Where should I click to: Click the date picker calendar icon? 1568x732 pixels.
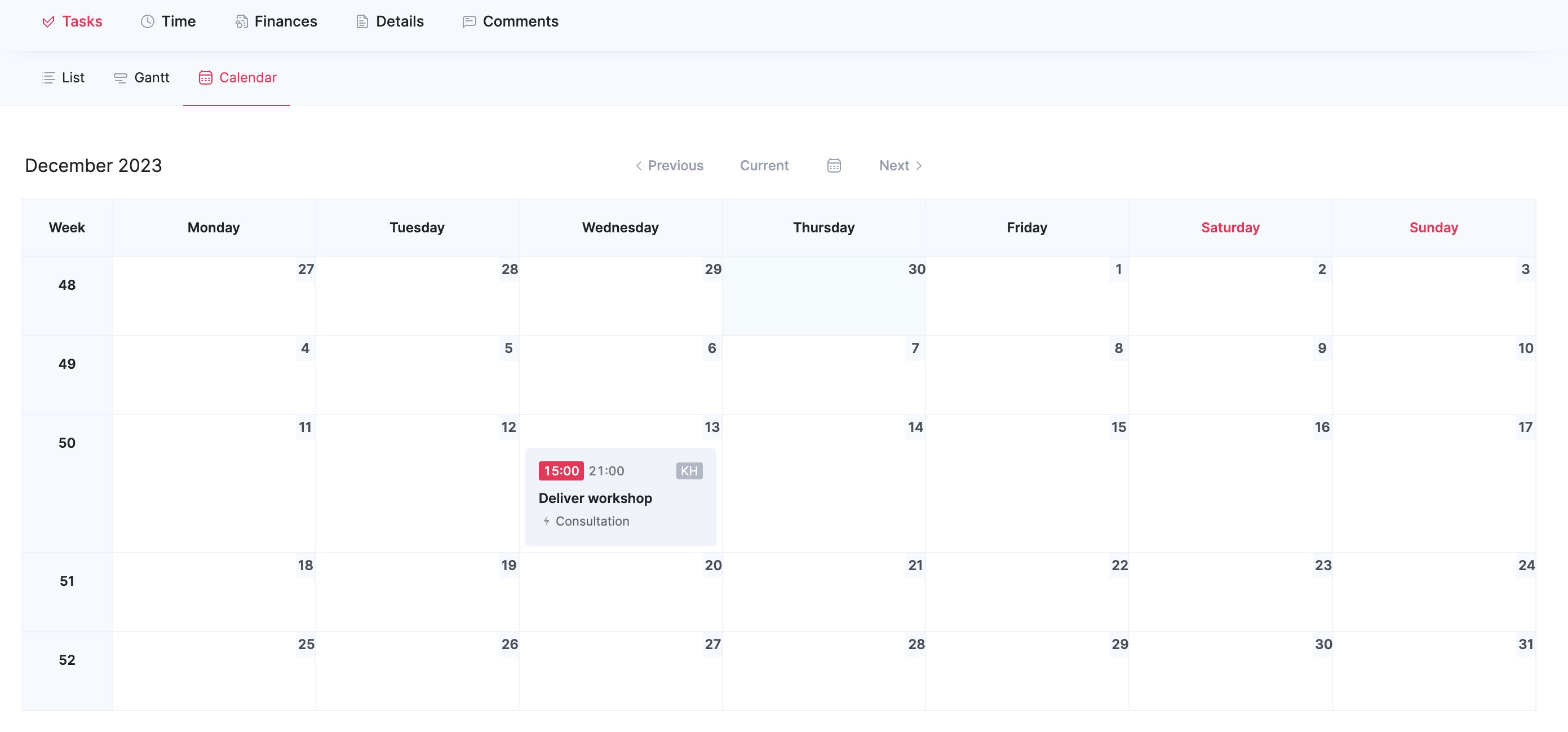coord(834,166)
